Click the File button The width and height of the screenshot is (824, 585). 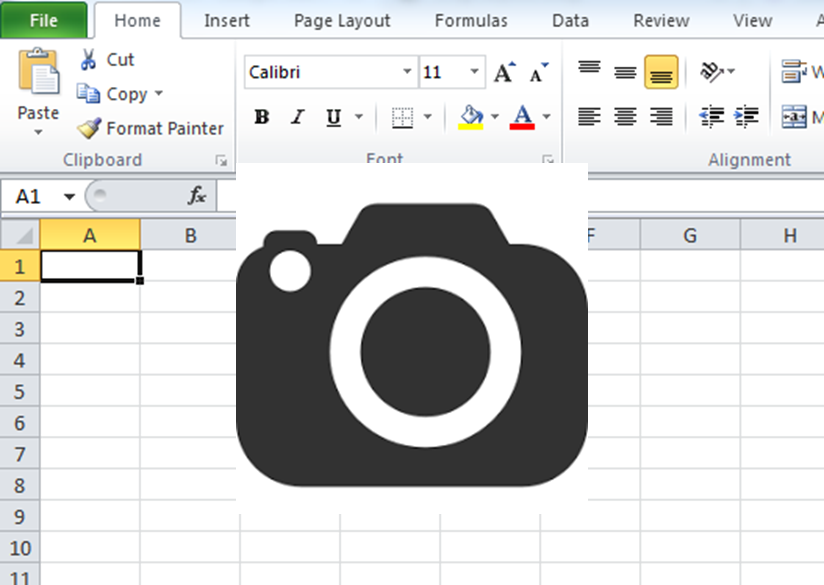(43, 20)
